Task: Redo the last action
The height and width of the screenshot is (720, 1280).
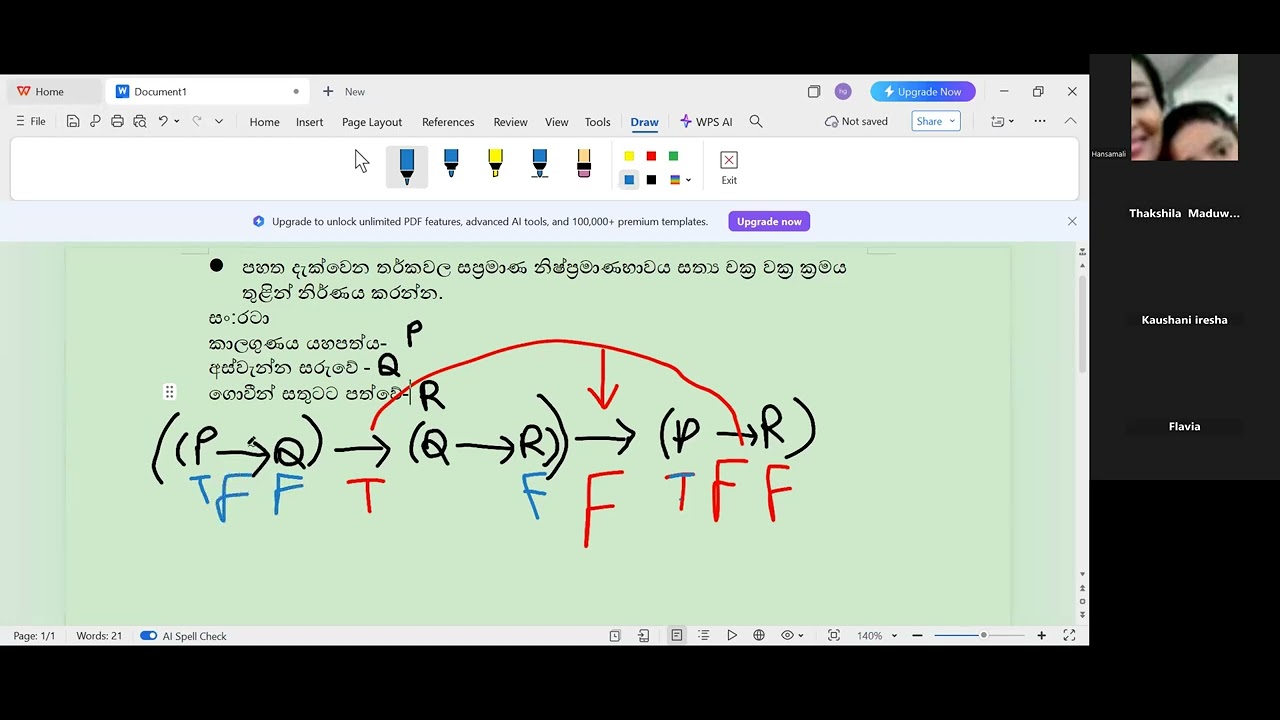Action: (197, 121)
